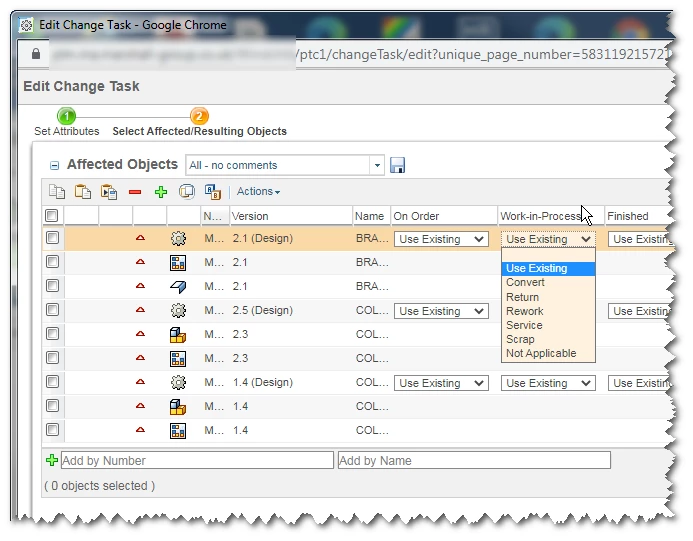
Task: Click the red Remove minus icon
Action: (x=135, y=192)
